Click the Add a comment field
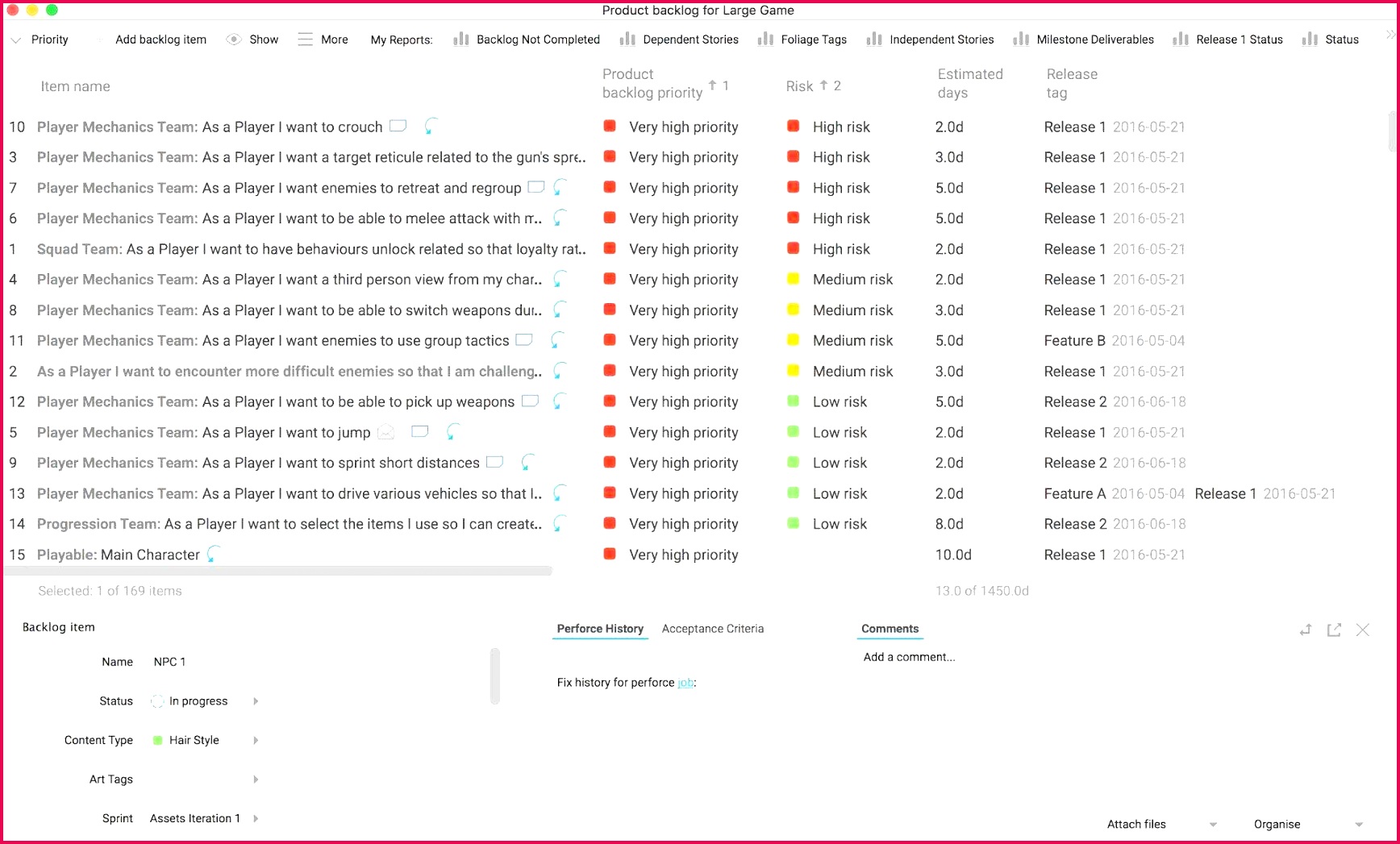 [908, 656]
